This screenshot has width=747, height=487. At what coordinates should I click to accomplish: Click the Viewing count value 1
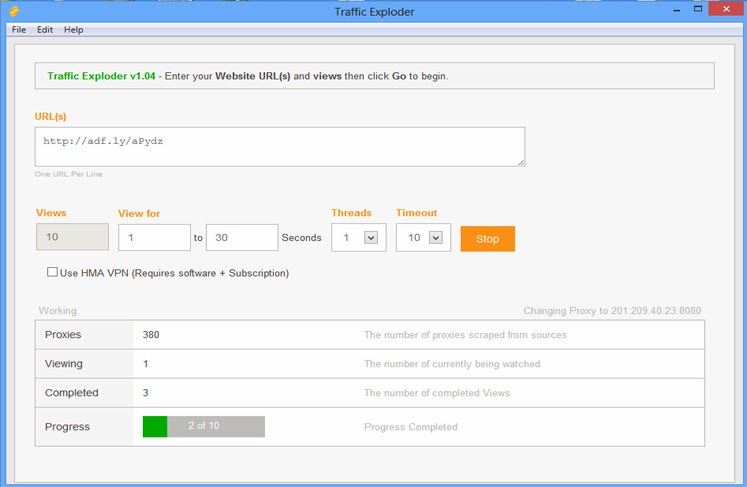point(145,364)
